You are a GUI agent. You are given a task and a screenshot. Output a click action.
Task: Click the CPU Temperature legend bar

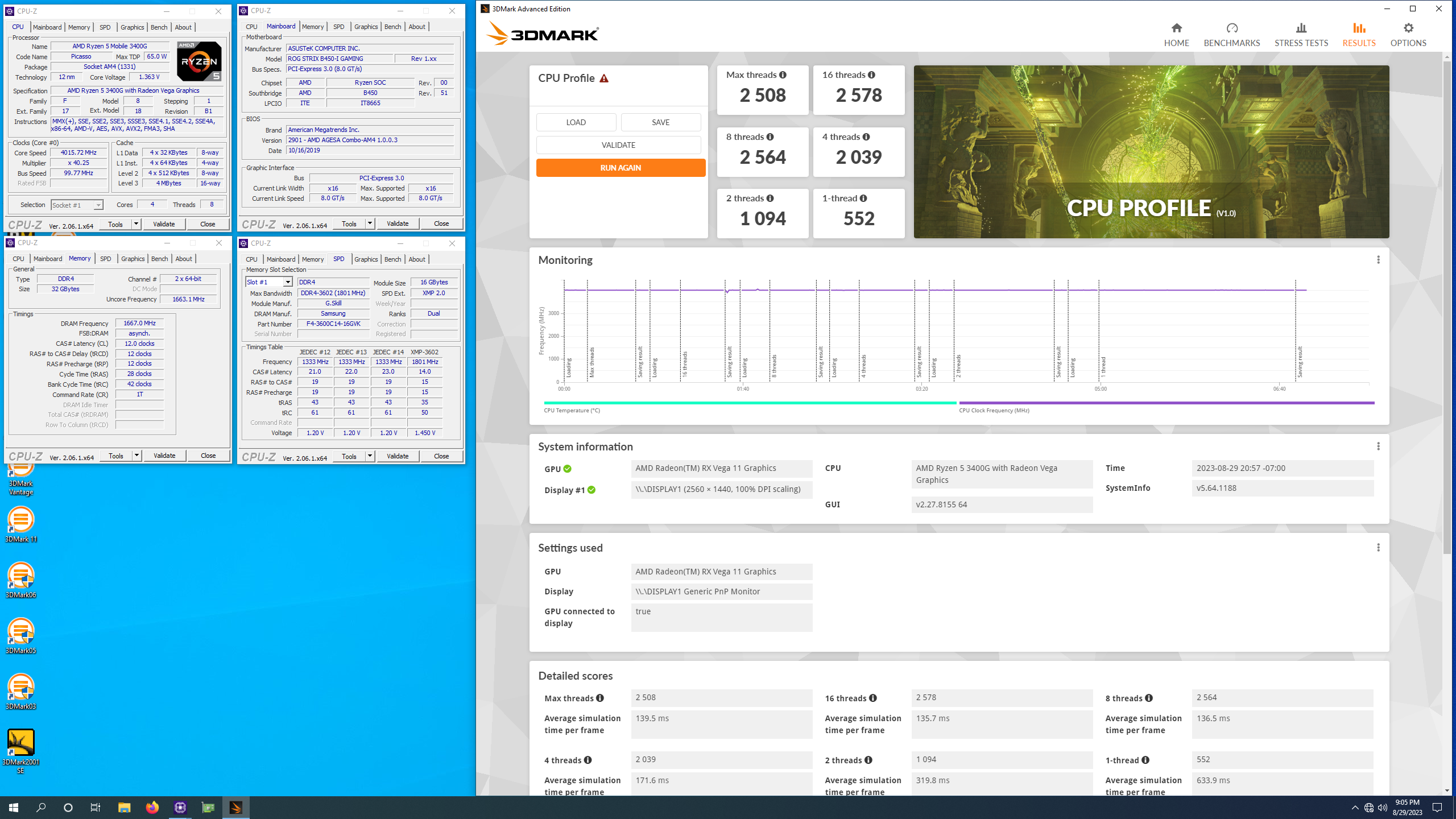[750, 403]
